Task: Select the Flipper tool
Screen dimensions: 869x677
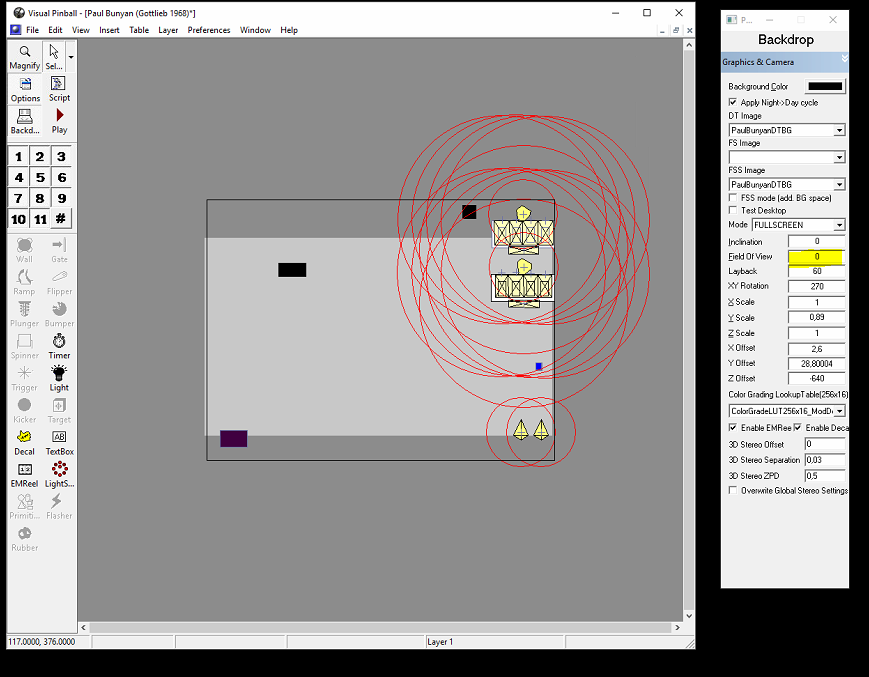Action: (x=59, y=283)
